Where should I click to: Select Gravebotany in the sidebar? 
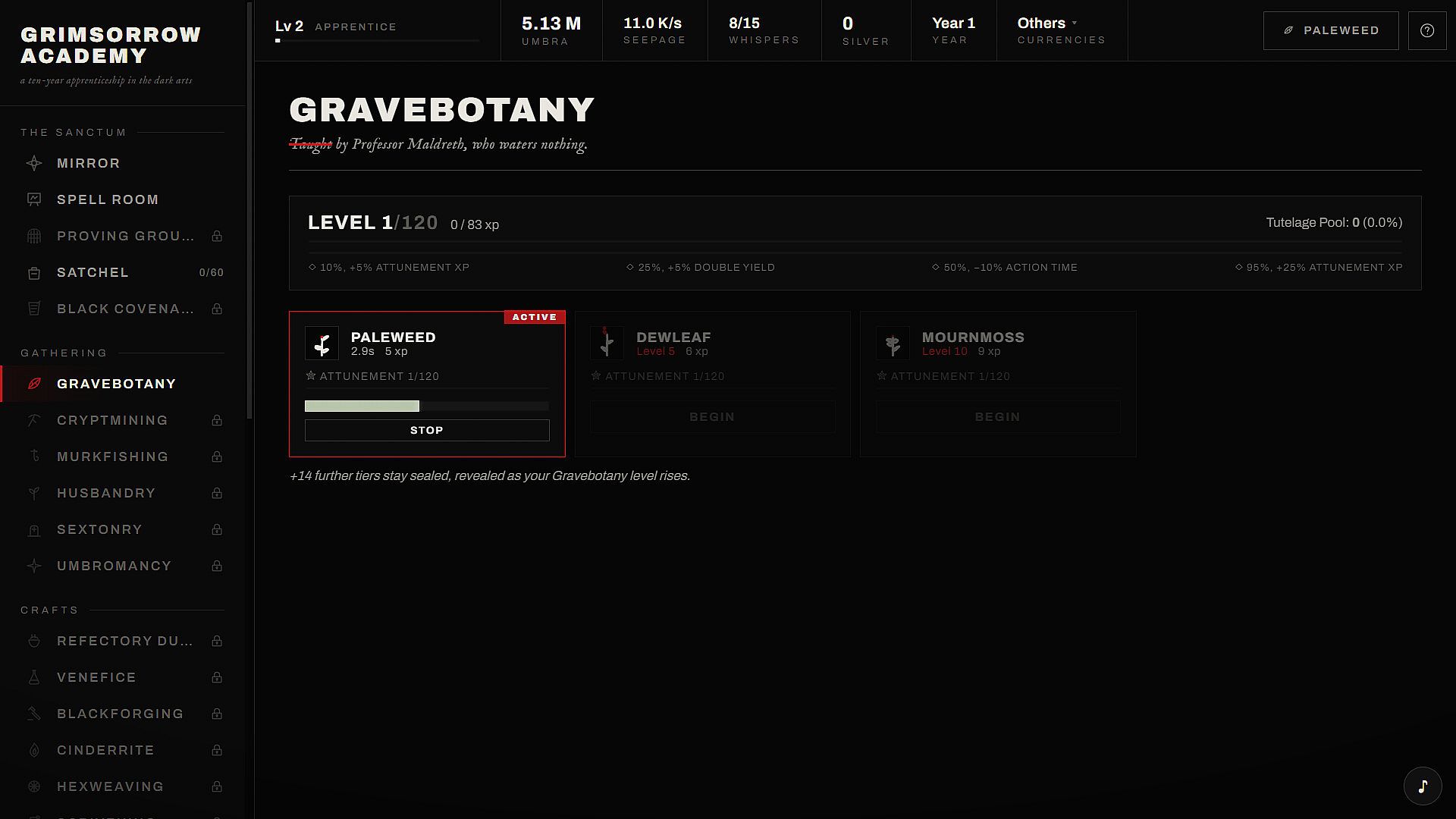(122, 384)
